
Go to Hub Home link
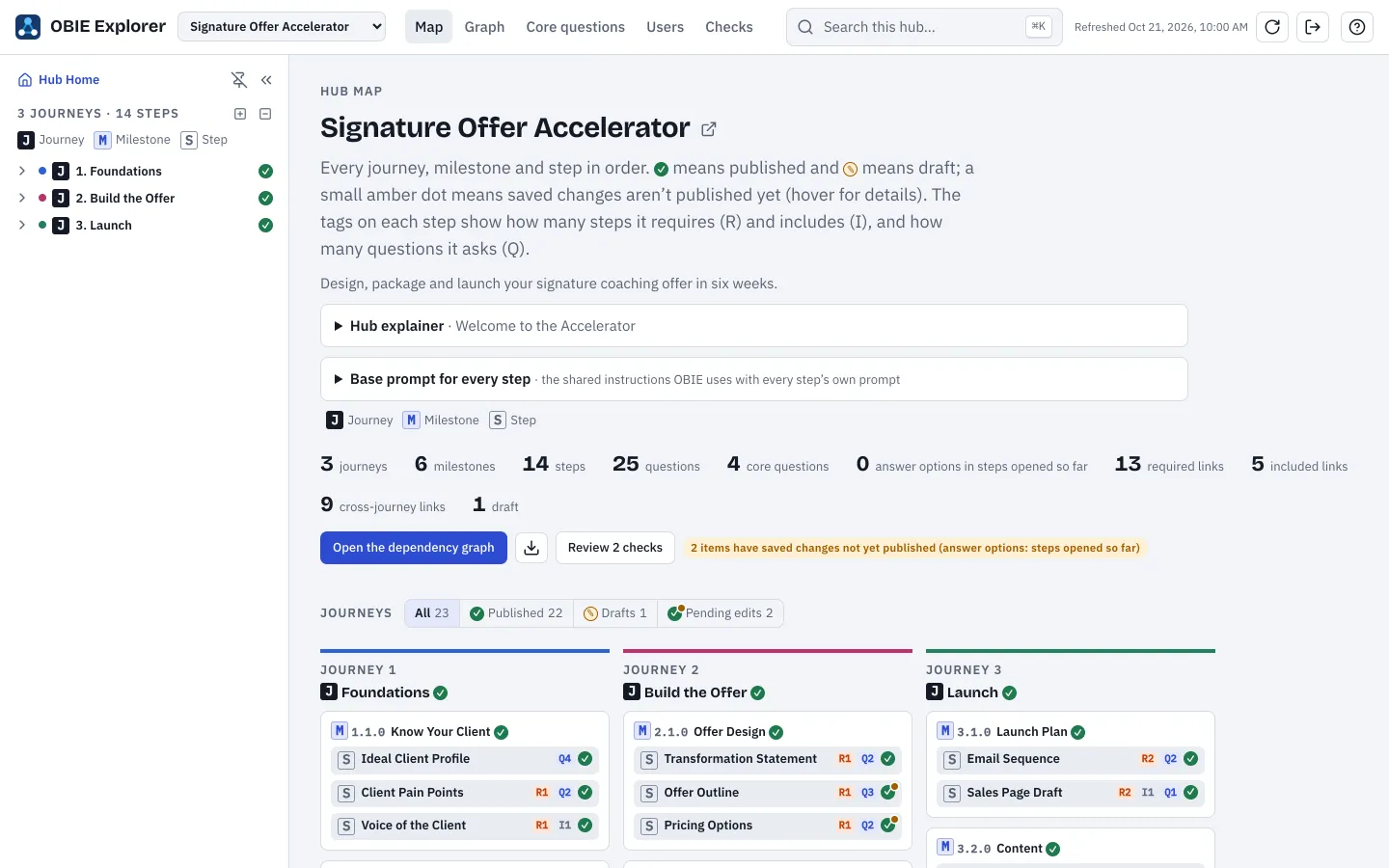point(59,80)
